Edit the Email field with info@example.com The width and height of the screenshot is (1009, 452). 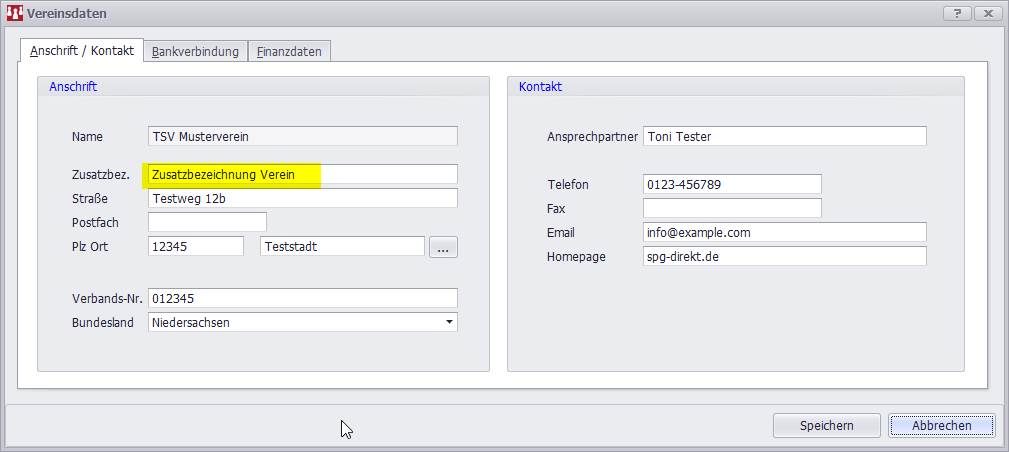click(784, 232)
